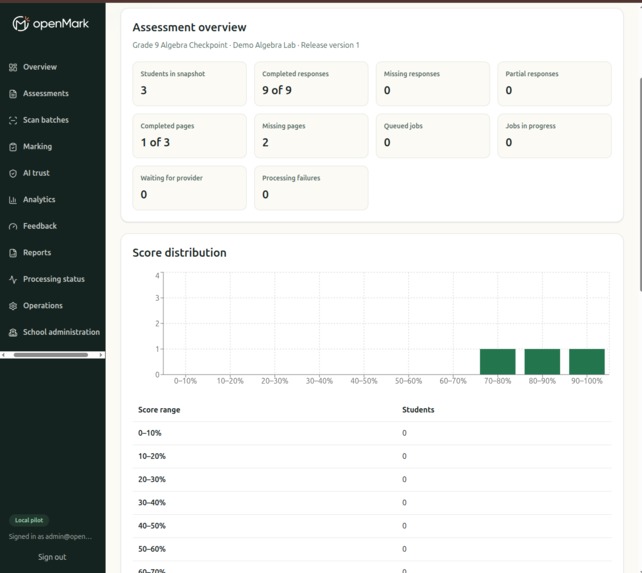Image resolution: width=642 pixels, height=573 pixels.
Task: Go to Reports page
Action: click(37, 252)
